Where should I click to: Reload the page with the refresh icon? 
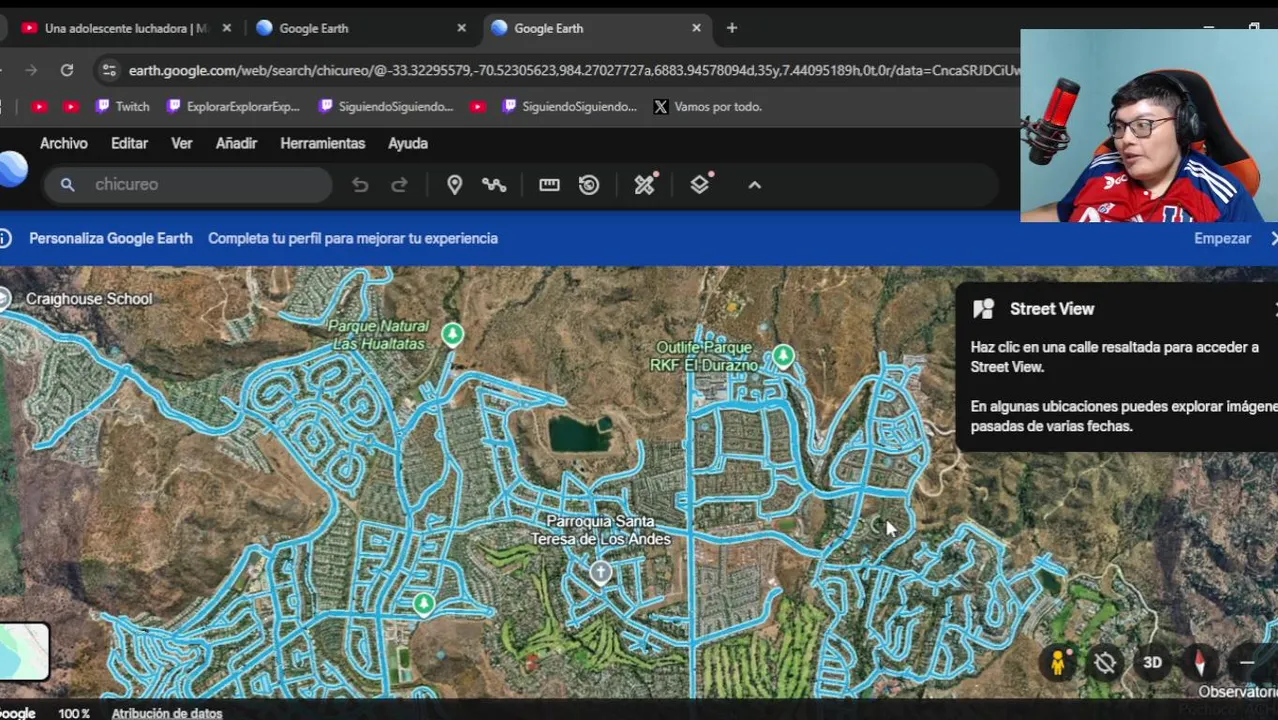(67, 70)
